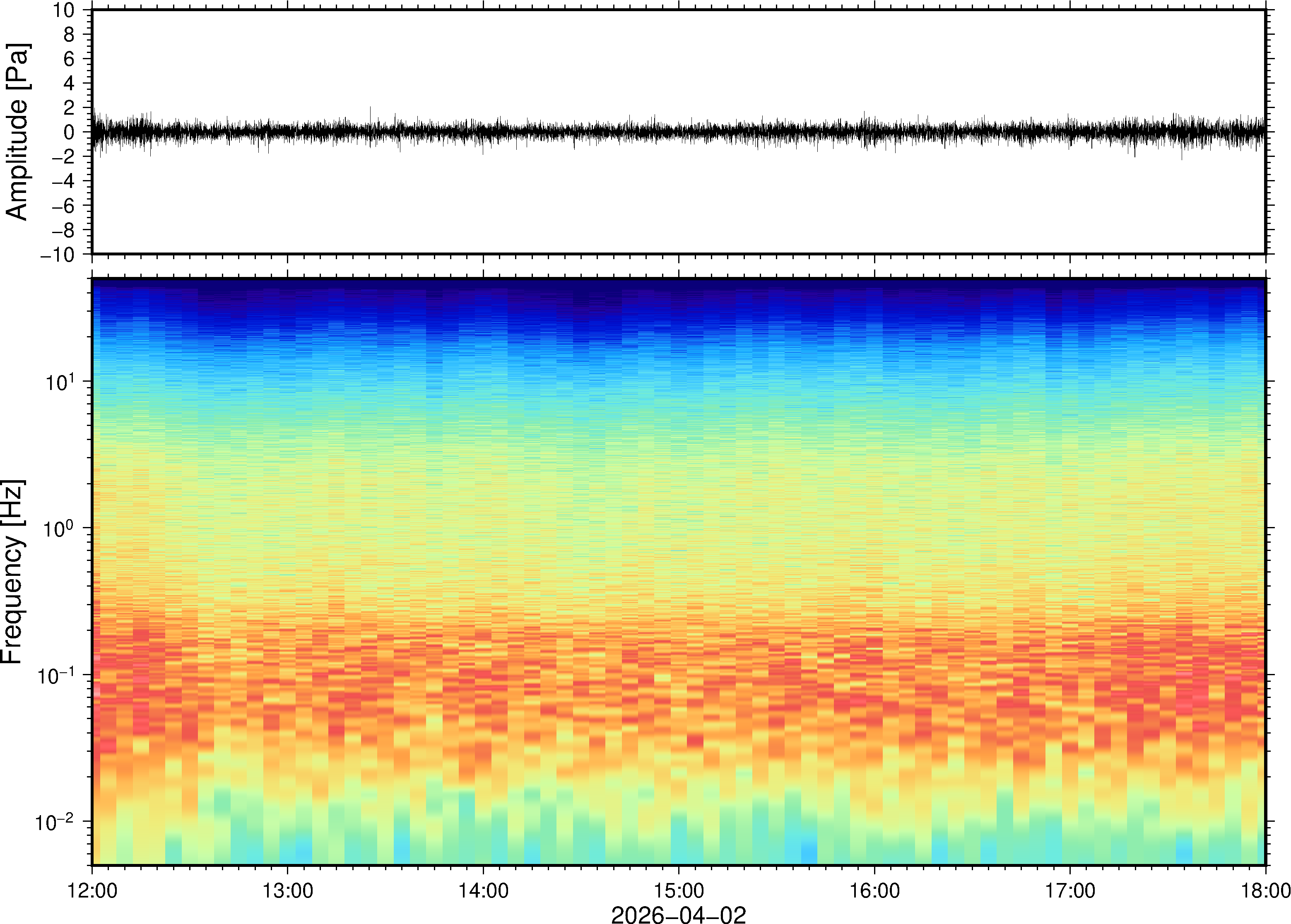Click the 12:00 start time label
The image size is (1291, 924).
coord(92,890)
